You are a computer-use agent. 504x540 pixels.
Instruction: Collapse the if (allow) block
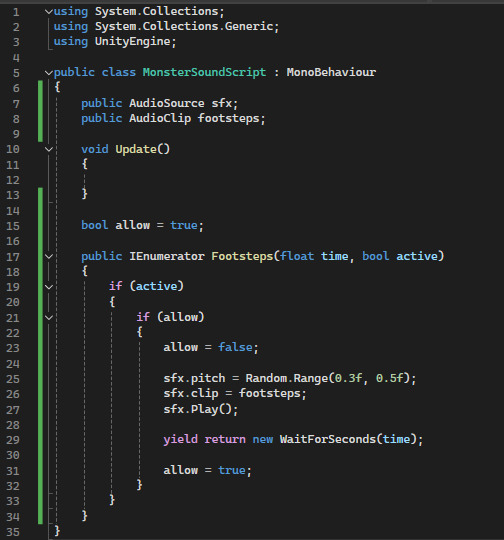coord(49,317)
